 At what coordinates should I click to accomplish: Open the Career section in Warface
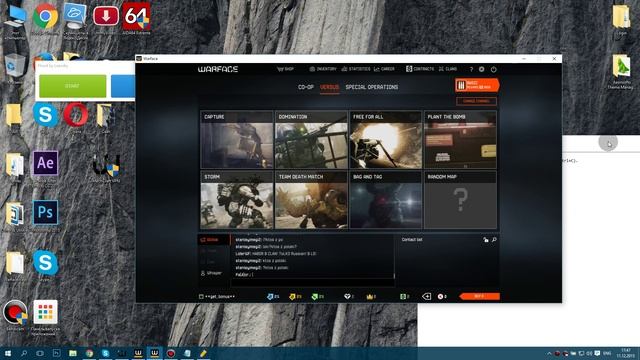coord(384,69)
